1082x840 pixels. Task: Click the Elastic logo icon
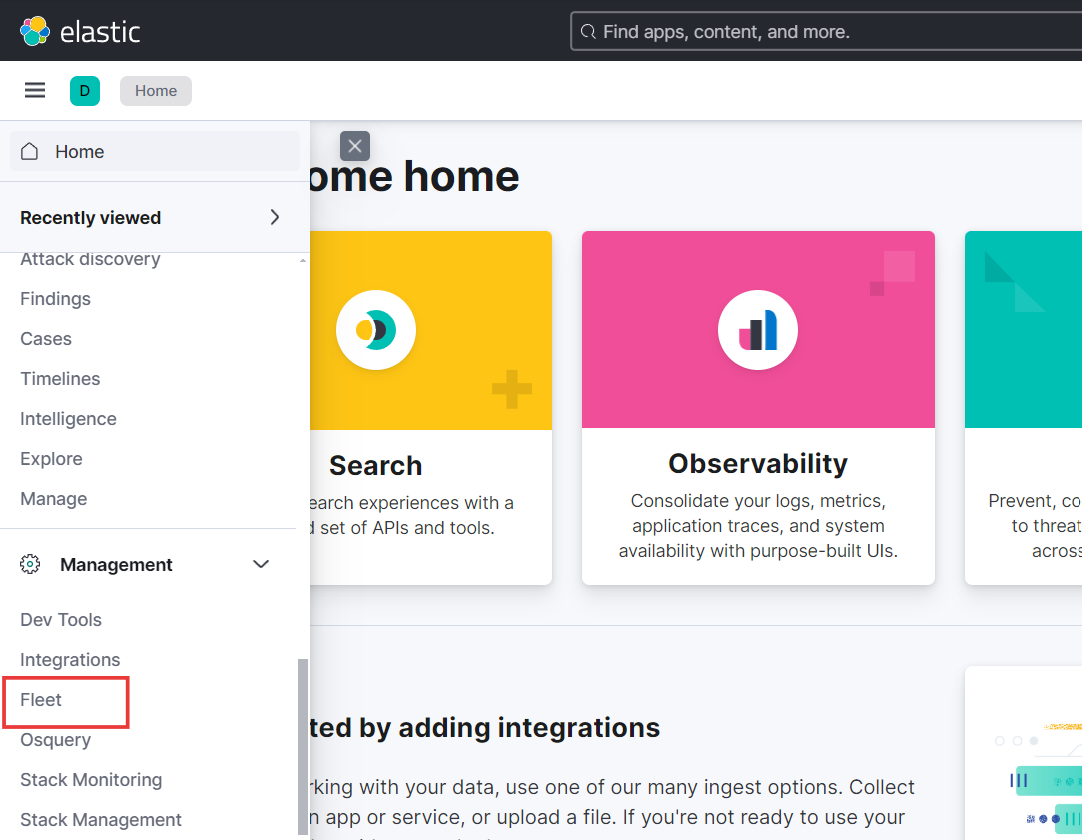[35, 31]
